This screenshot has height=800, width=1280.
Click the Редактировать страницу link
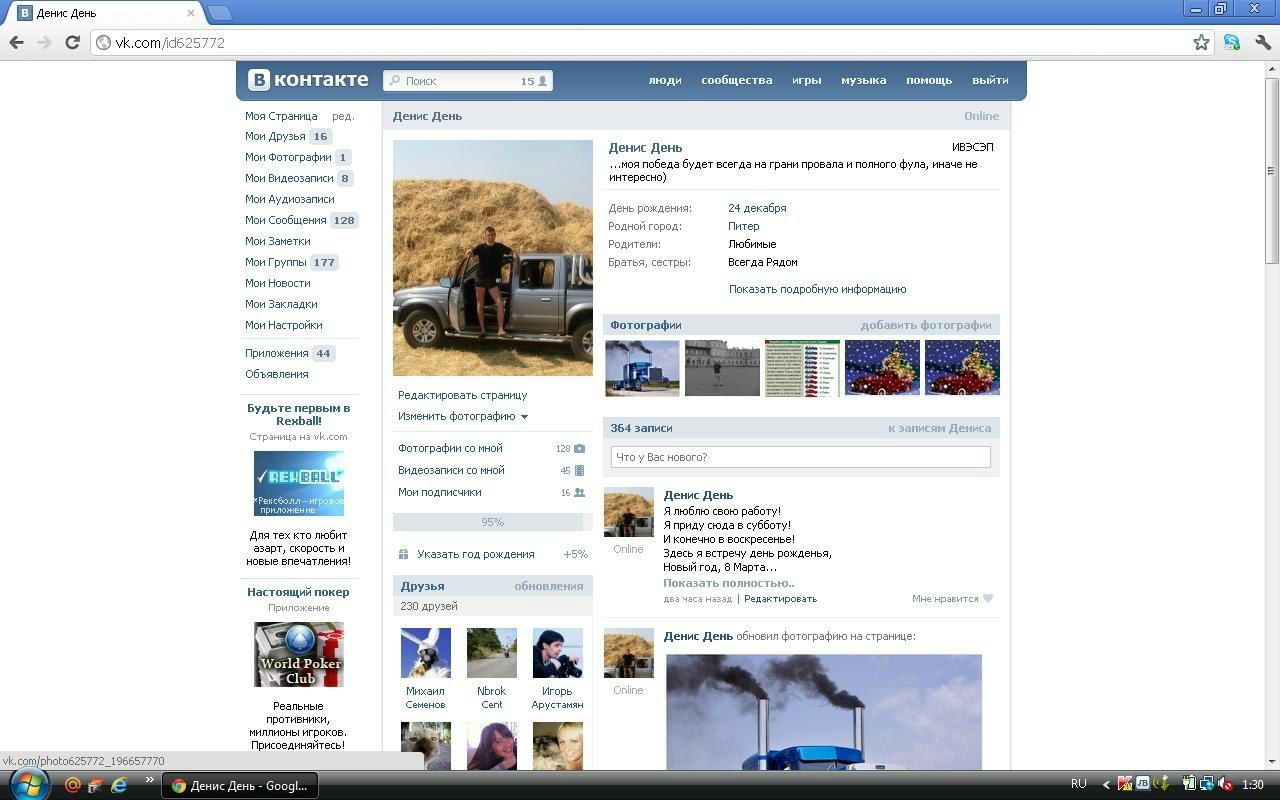[x=462, y=395]
